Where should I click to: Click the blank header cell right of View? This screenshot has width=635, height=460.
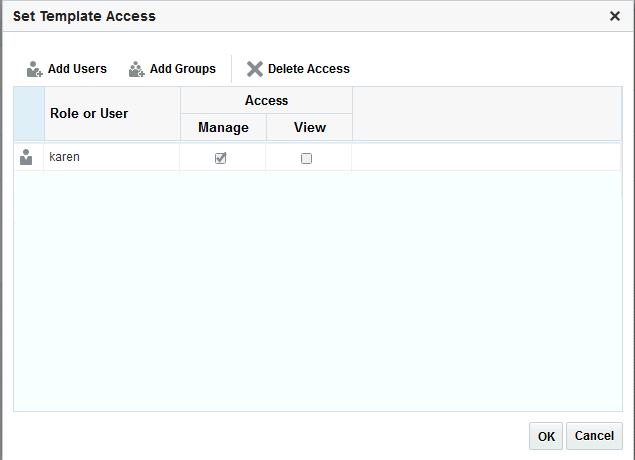[x=487, y=113]
